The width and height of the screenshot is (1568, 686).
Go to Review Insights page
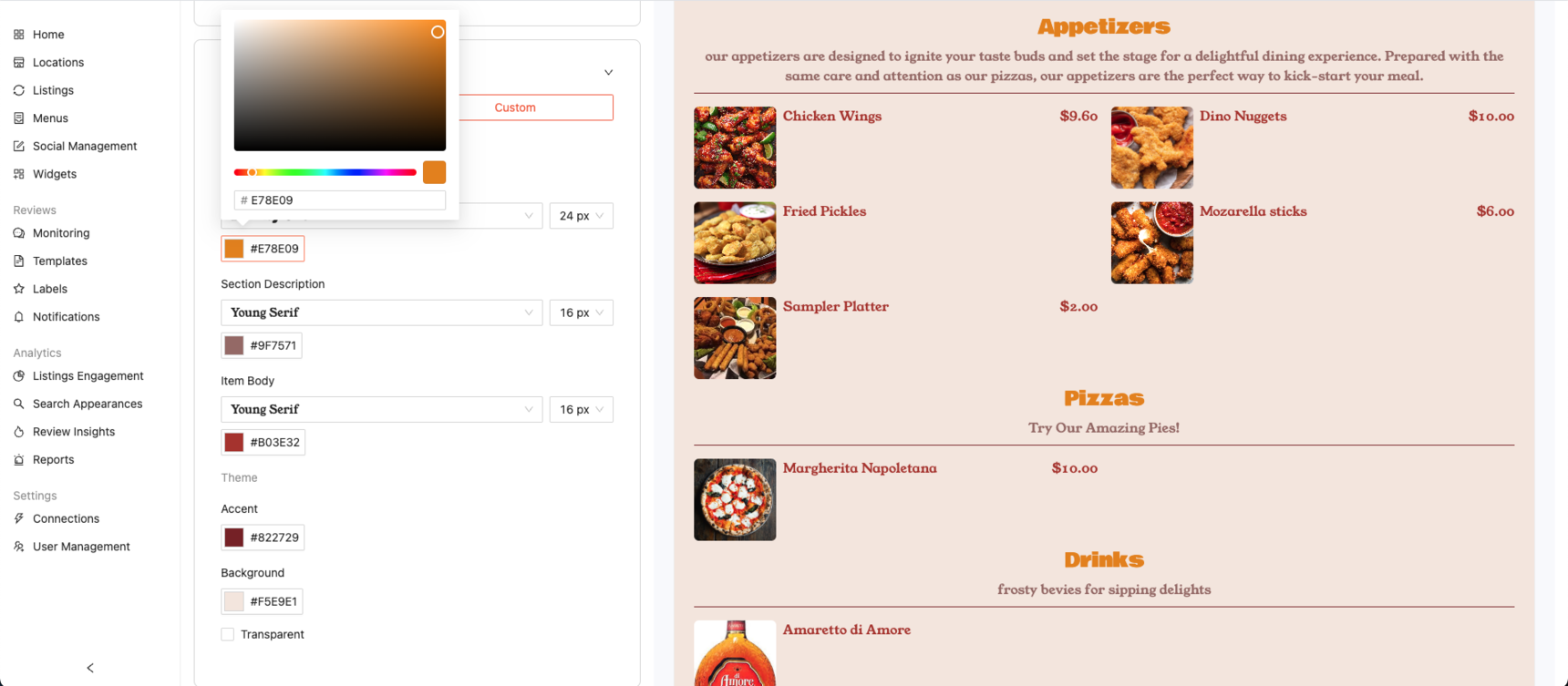pyautogui.click(x=74, y=432)
